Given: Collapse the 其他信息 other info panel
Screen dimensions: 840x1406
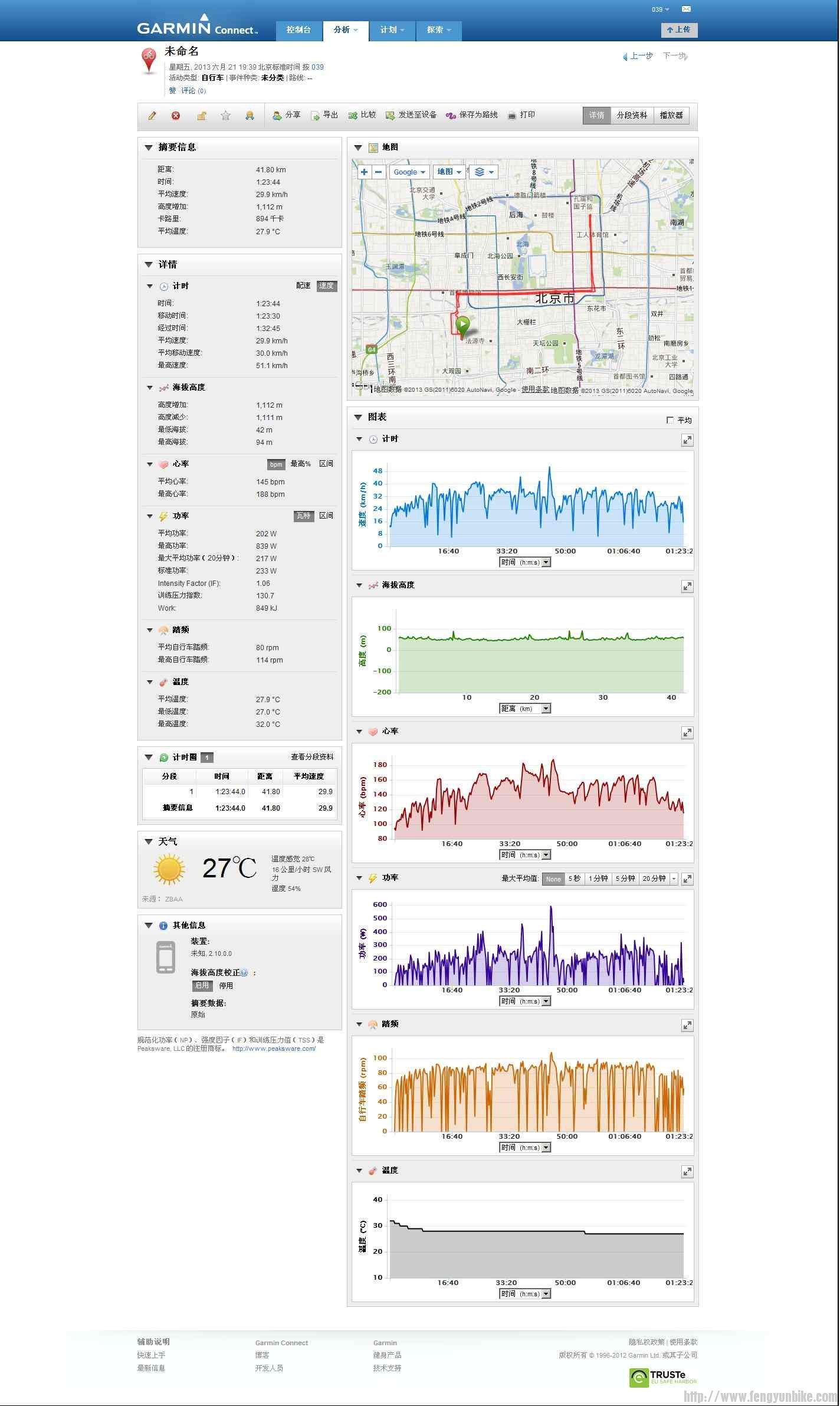Looking at the screenshot, I should (x=149, y=925).
